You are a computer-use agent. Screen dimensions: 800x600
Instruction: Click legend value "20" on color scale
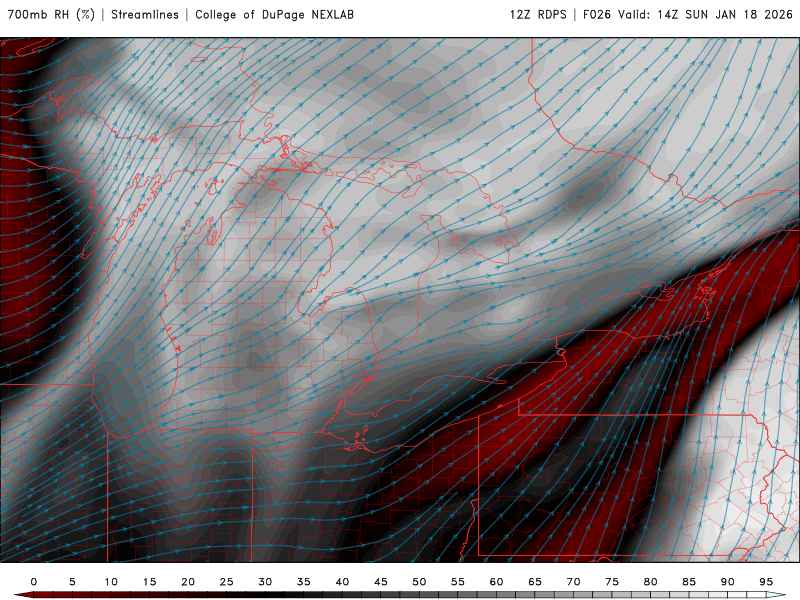point(188,582)
